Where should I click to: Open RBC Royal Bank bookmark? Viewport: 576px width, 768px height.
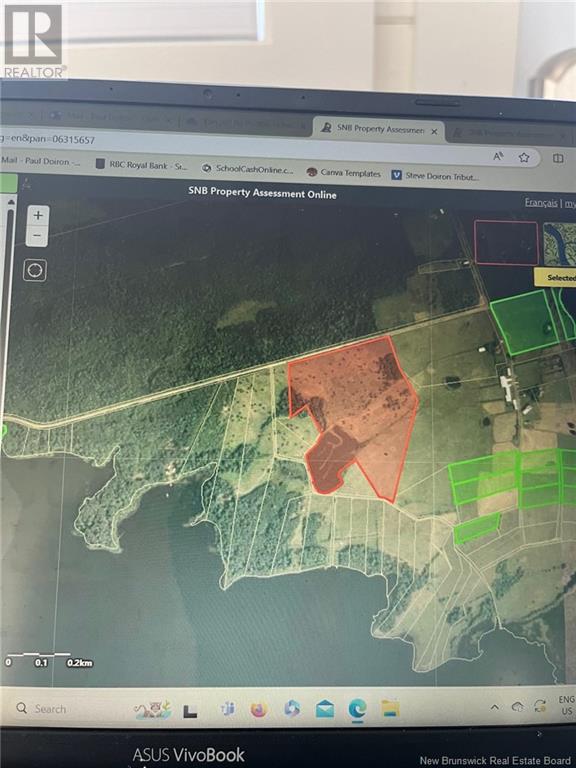(x=141, y=165)
